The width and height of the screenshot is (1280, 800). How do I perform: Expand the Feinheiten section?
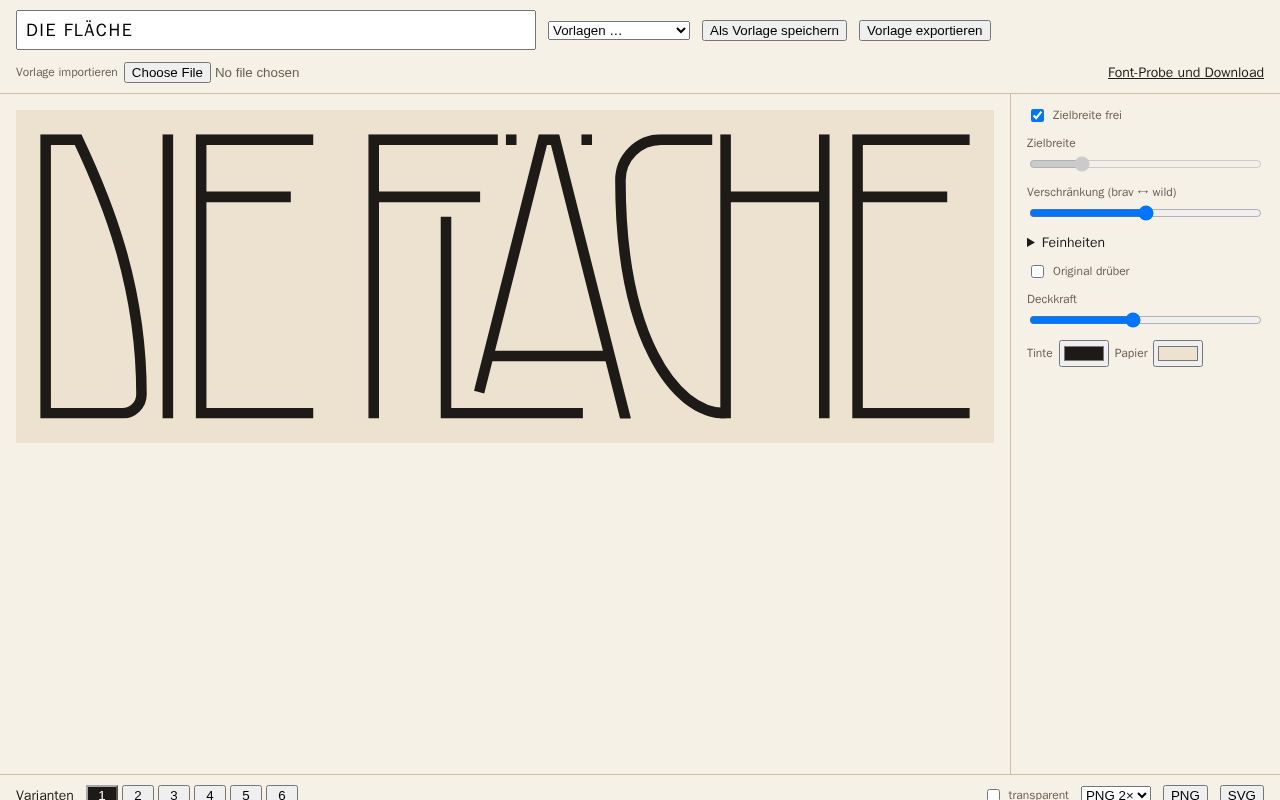tap(1066, 242)
